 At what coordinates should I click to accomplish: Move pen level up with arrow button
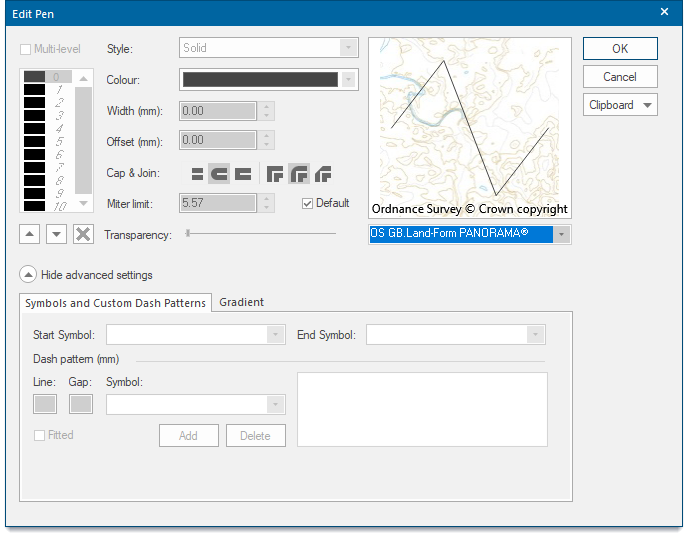click(x=29, y=234)
